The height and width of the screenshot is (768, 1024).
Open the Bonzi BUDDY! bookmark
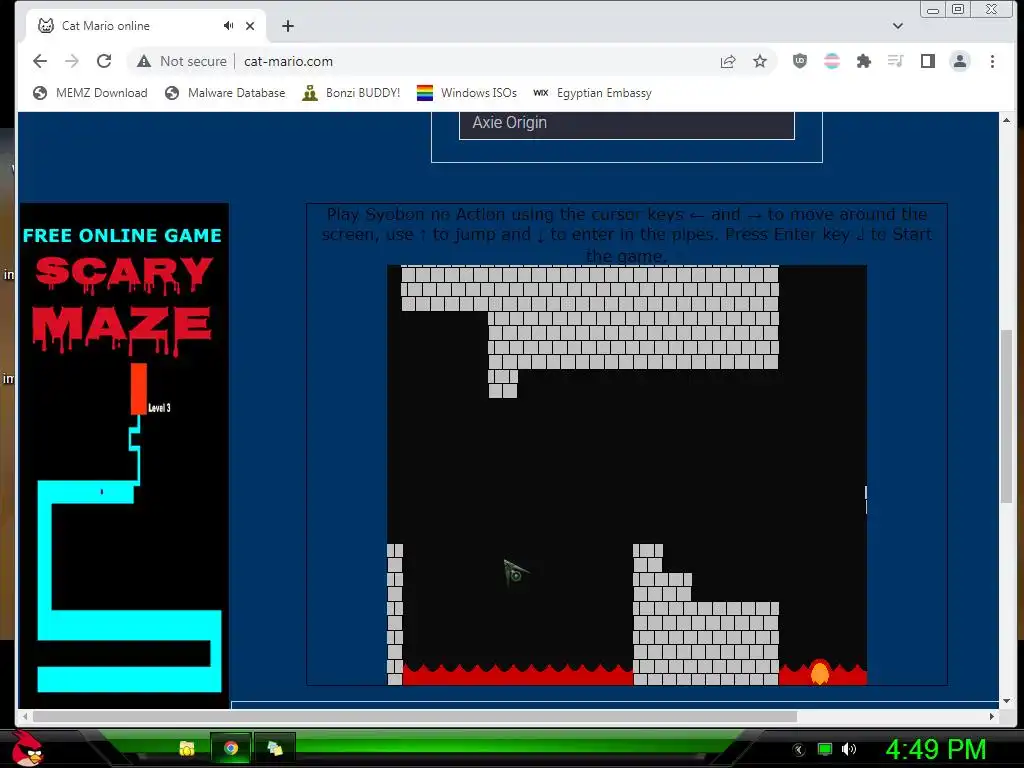pyautogui.click(x=351, y=93)
